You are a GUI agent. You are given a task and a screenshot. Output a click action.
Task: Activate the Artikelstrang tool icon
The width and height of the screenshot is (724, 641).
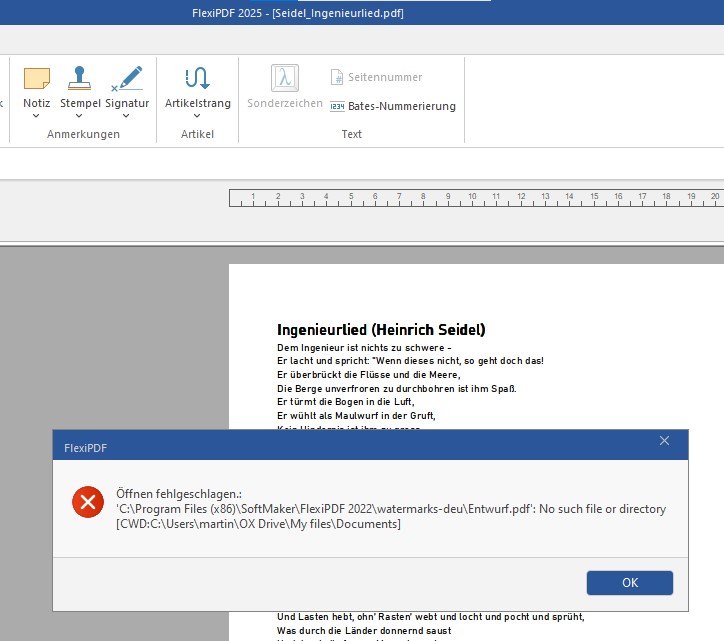198,78
